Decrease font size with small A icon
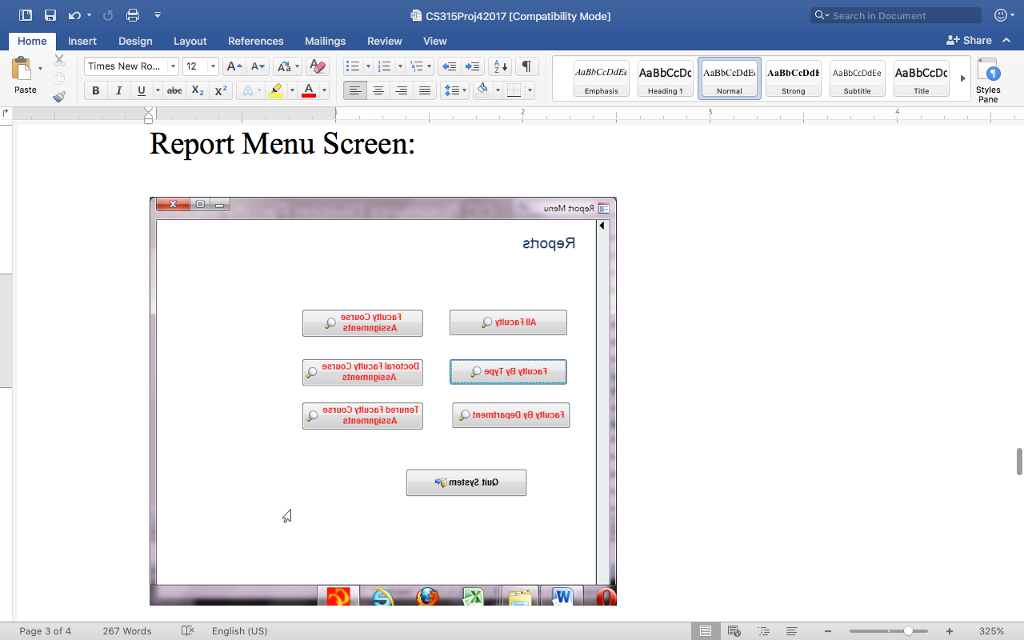This screenshot has width=1024, height=640. point(258,66)
